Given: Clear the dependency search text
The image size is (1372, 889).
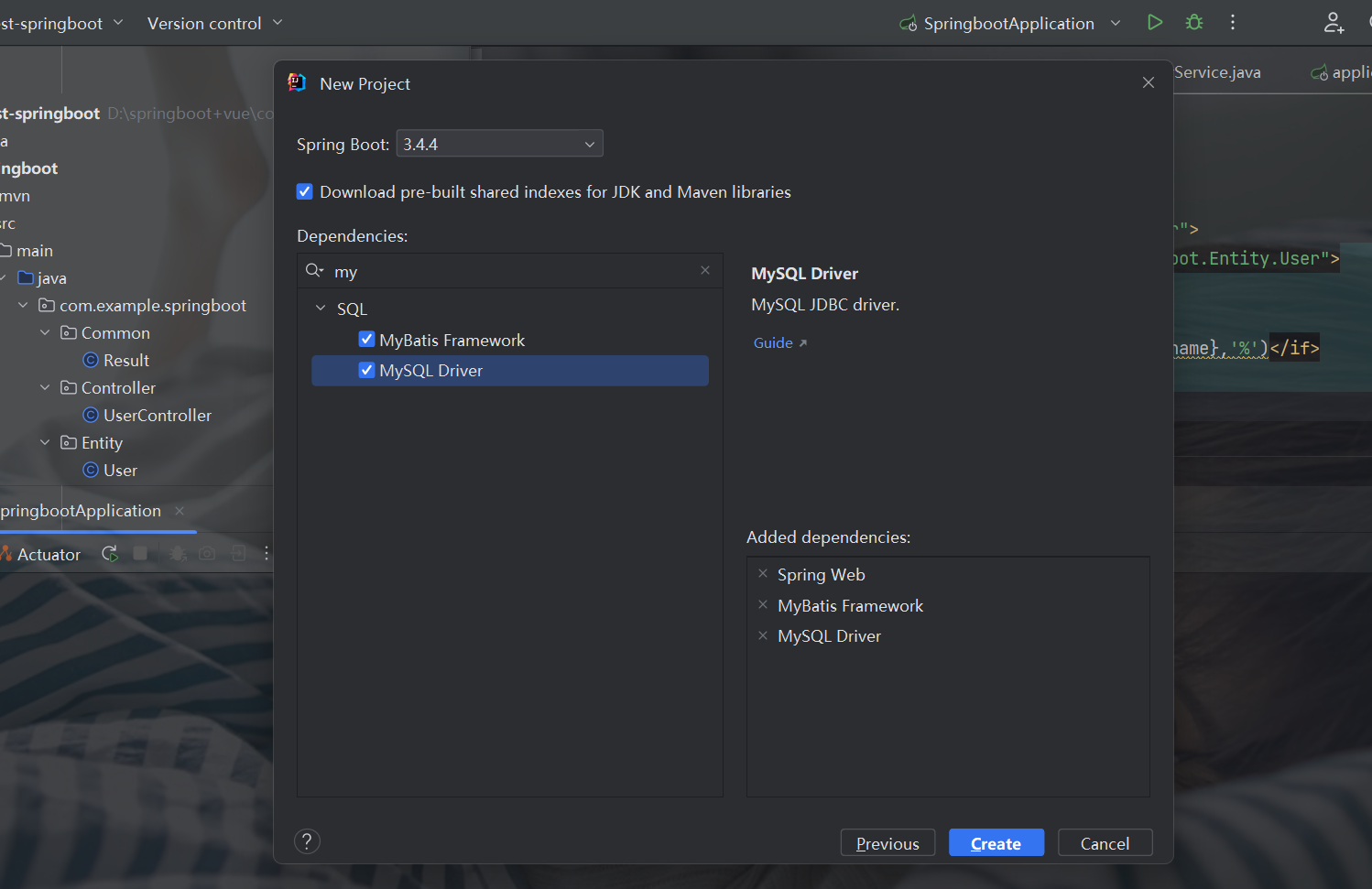Looking at the screenshot, I should [x=705, y=270].
